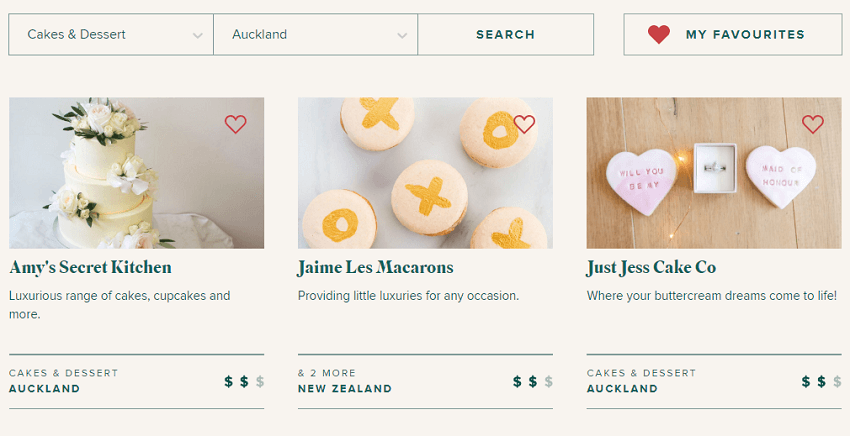
Task: Click the red heart in My Favourites
Action: point(658,35)
